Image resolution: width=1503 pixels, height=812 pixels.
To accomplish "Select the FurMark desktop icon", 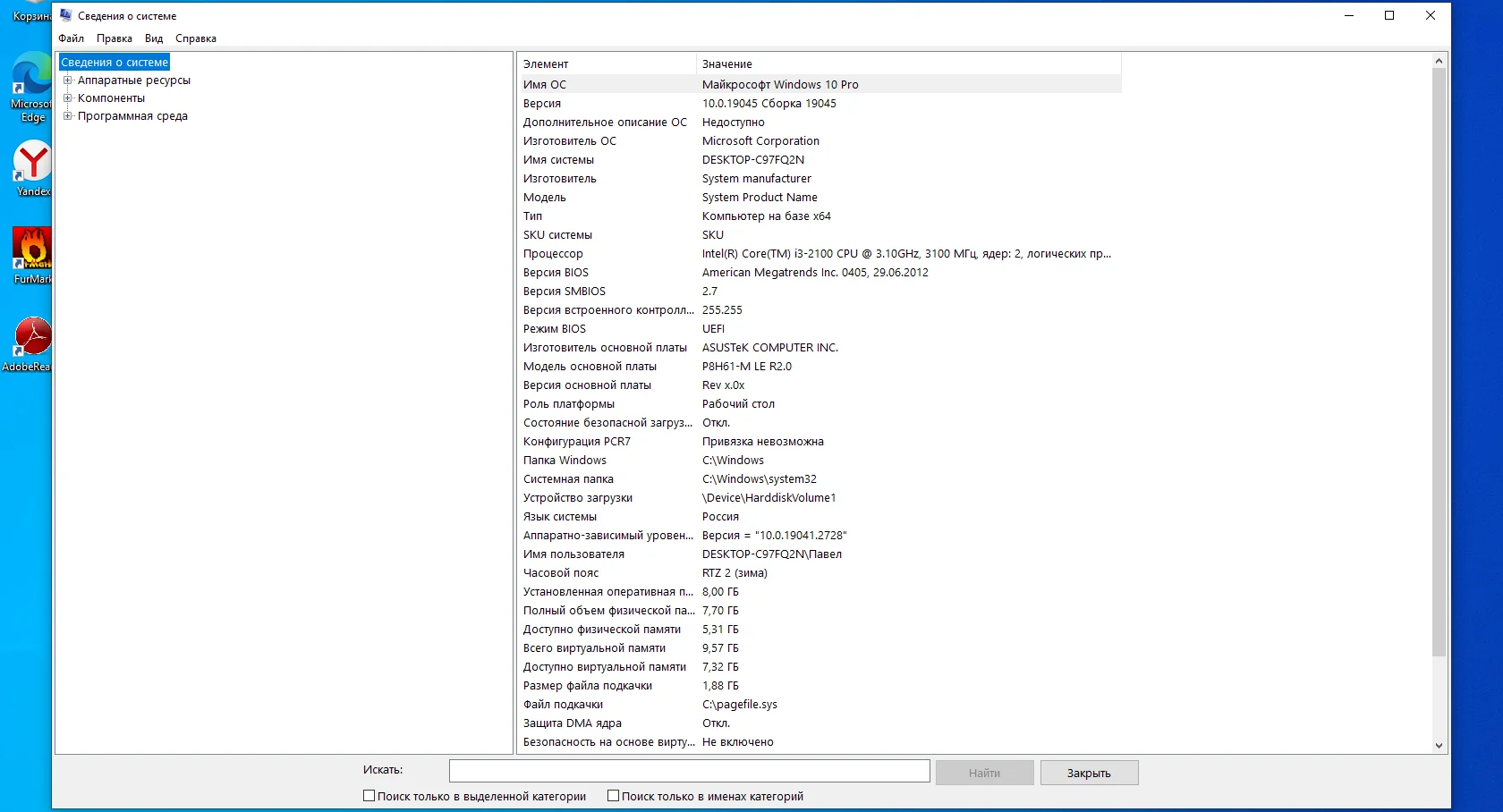I will pos(32,256).
